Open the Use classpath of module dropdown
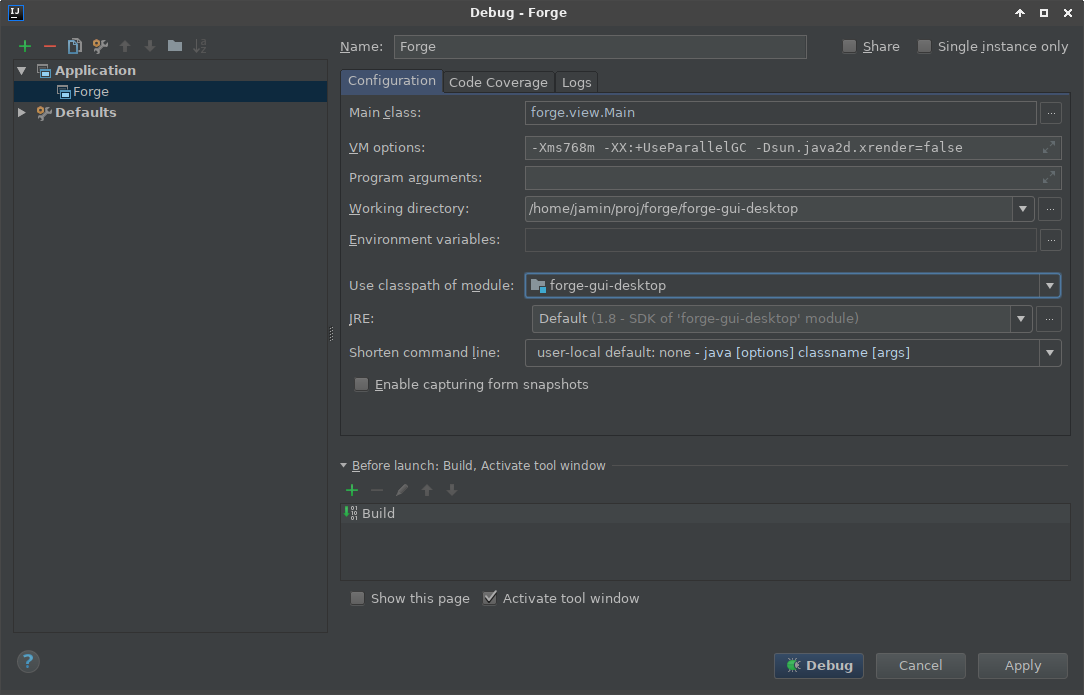 point(1050,285)
